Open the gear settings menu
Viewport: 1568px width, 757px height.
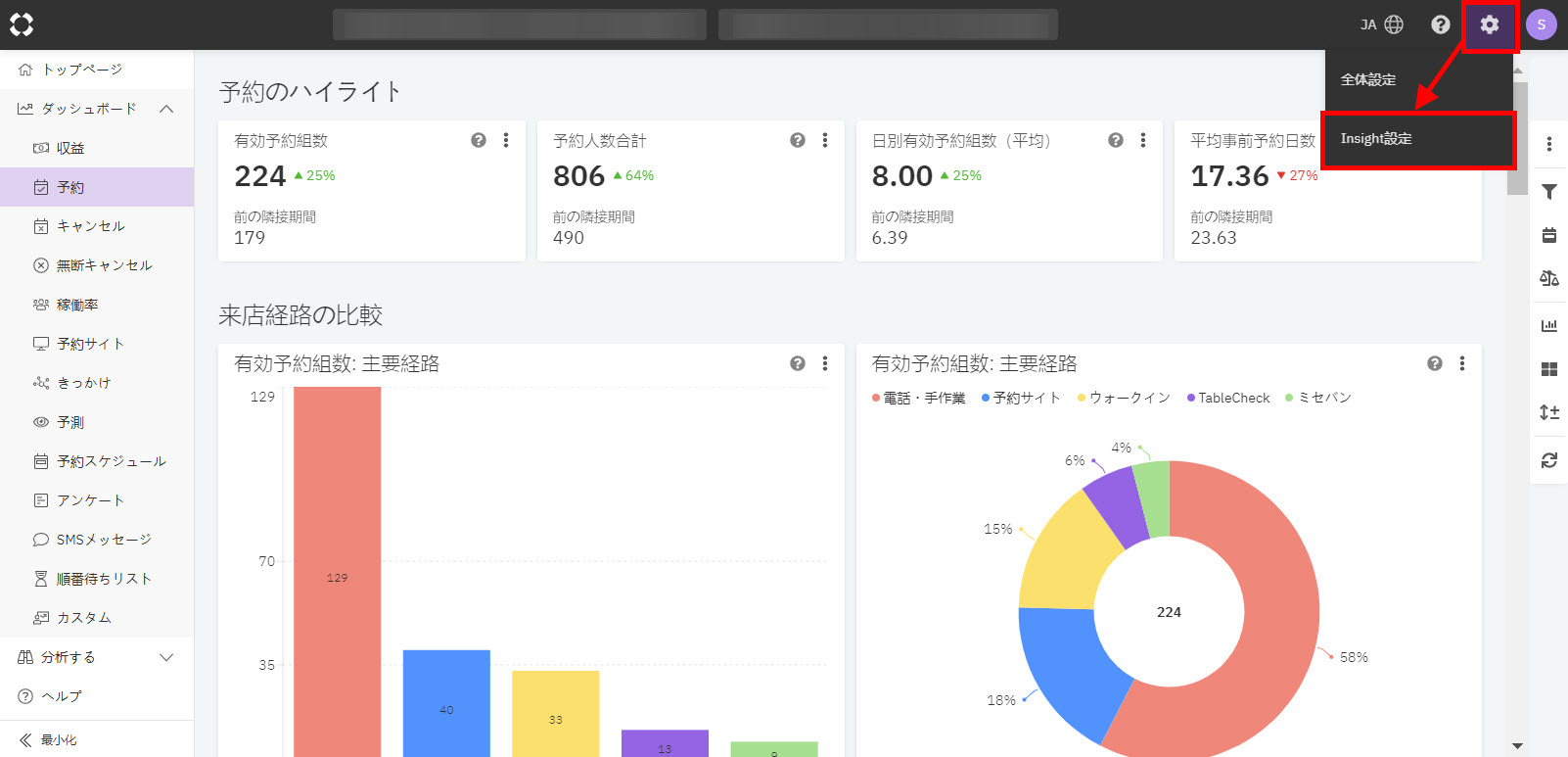click(x=1489, y=25)
